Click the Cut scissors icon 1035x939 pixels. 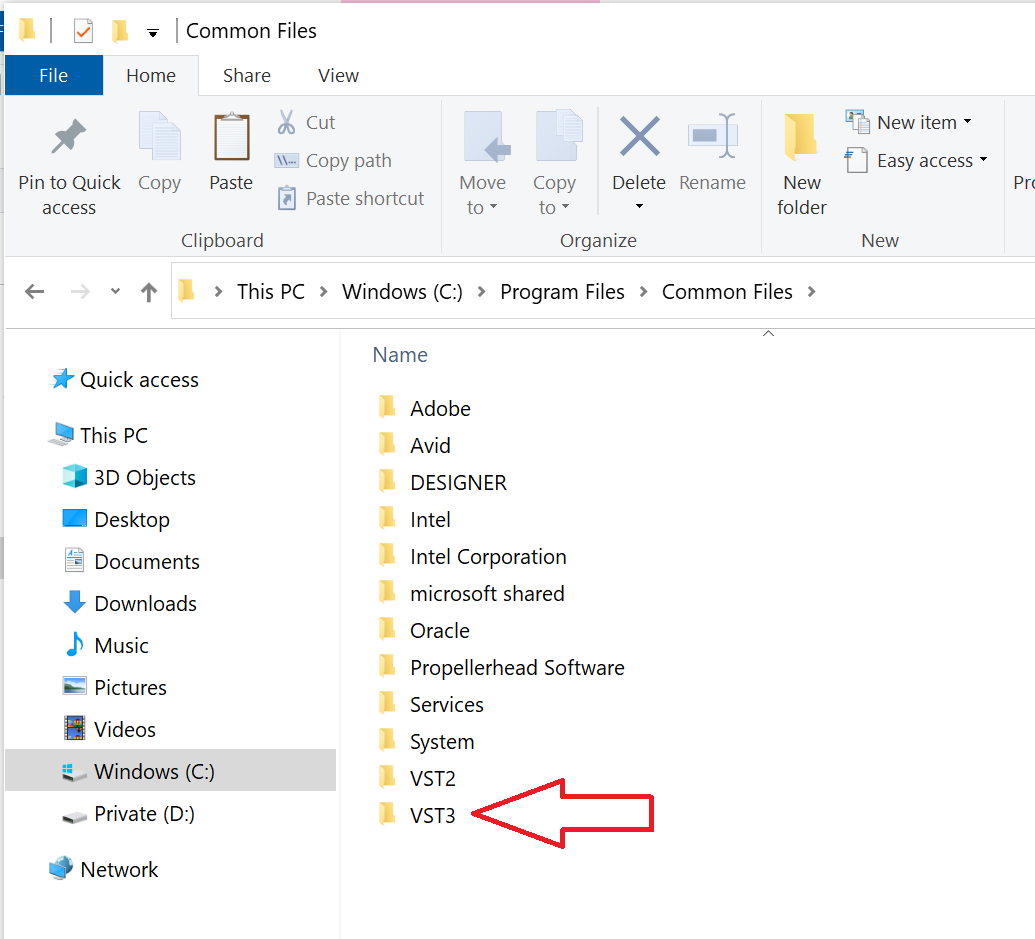click(x=287, y=123)
